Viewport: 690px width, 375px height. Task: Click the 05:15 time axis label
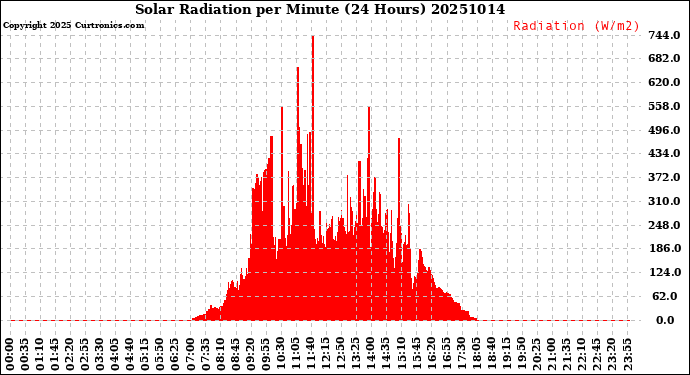[145, 354]
